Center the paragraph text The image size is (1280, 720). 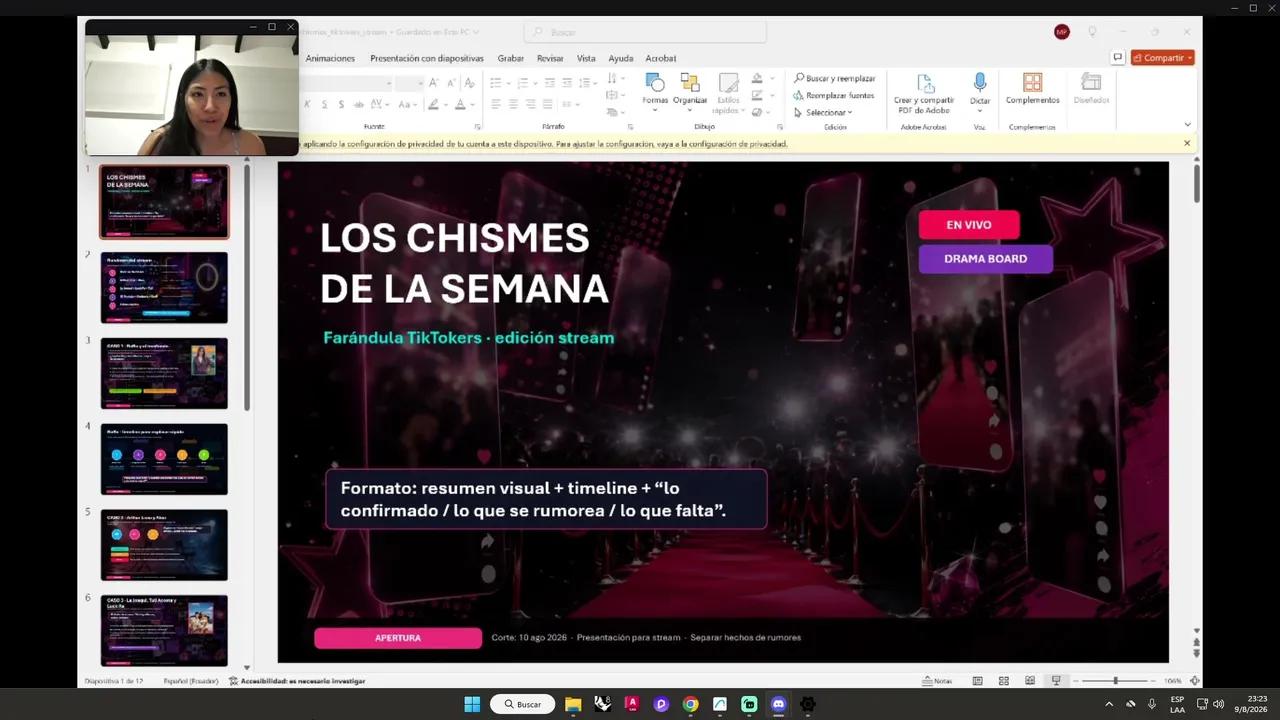513,104
